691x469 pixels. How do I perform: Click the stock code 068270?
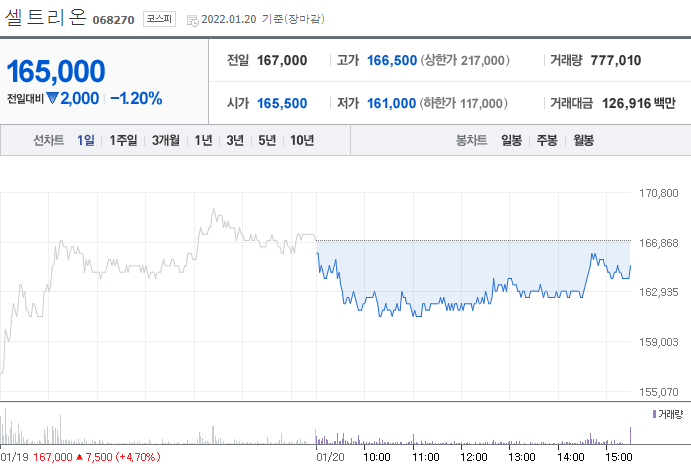point(113,20)
